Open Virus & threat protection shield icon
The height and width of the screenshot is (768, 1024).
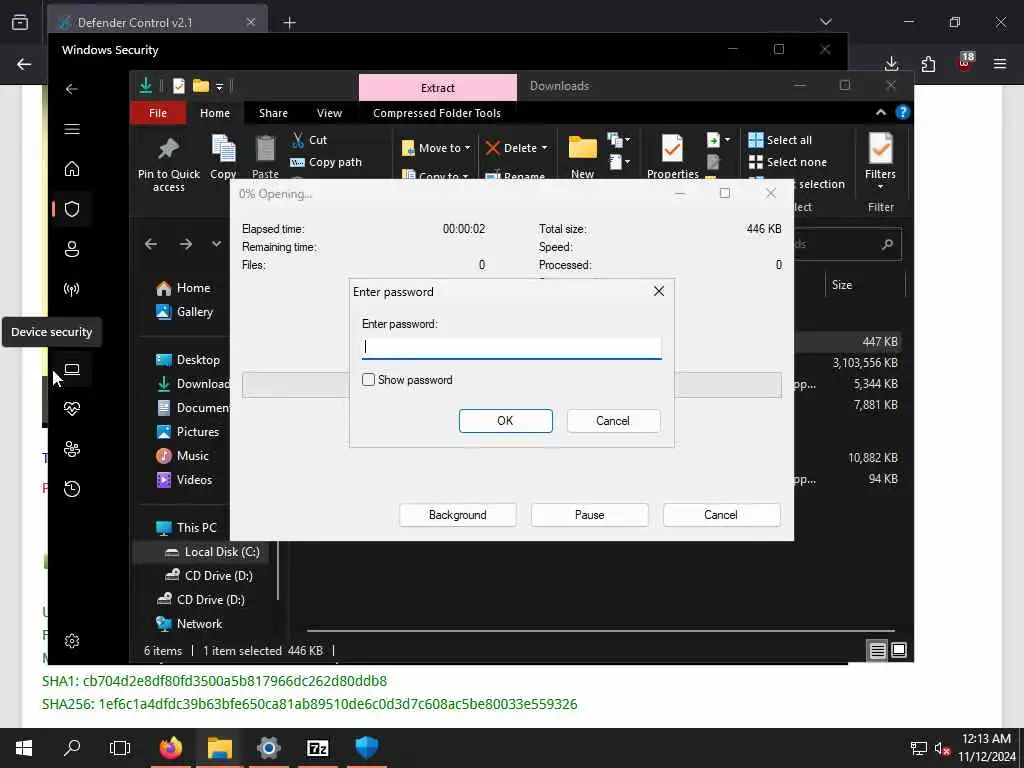click(72, 209)
